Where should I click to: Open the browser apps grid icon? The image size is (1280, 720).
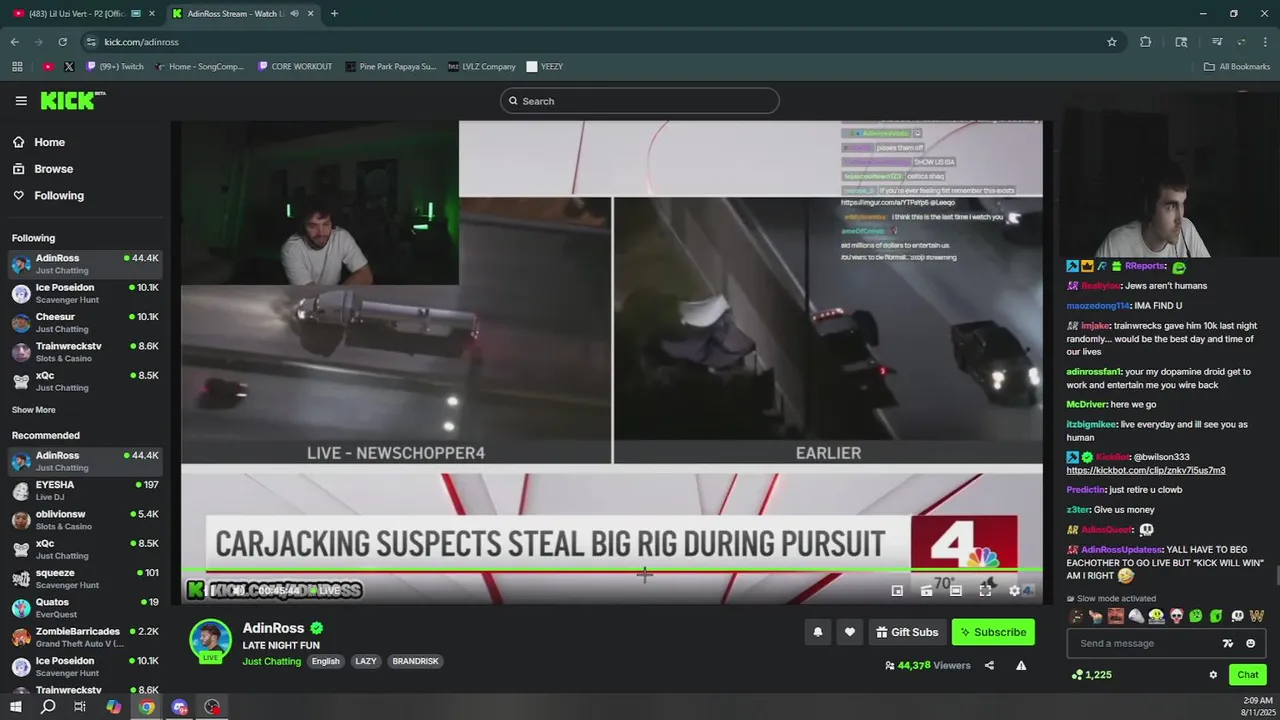[17, 67]
